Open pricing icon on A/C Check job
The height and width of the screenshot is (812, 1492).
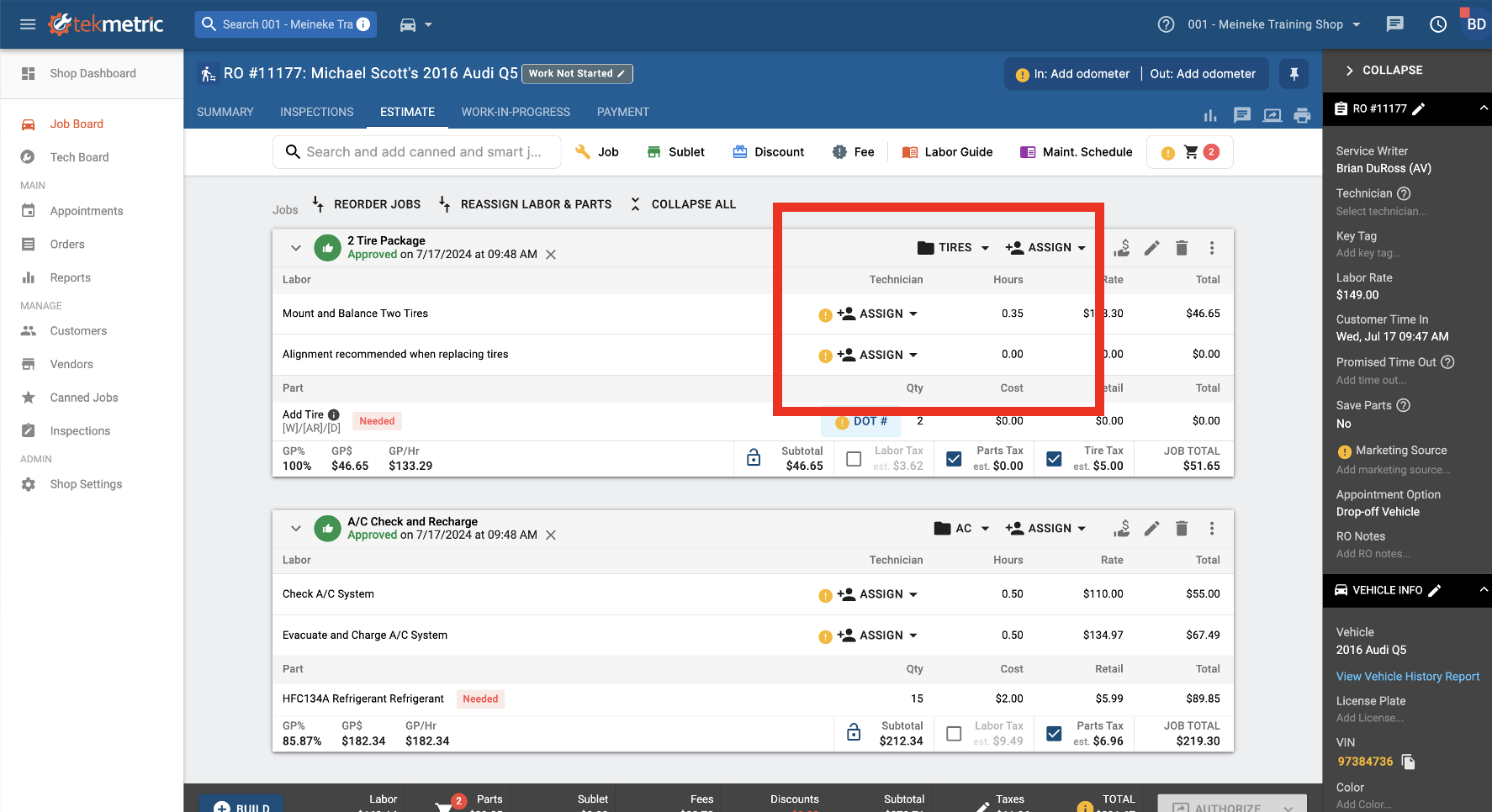pyautogui.click(x=1122, y=528)
